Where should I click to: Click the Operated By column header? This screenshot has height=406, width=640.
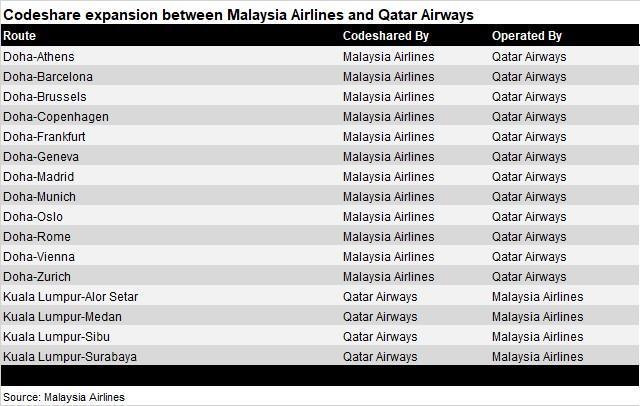[x=527, y=36]
